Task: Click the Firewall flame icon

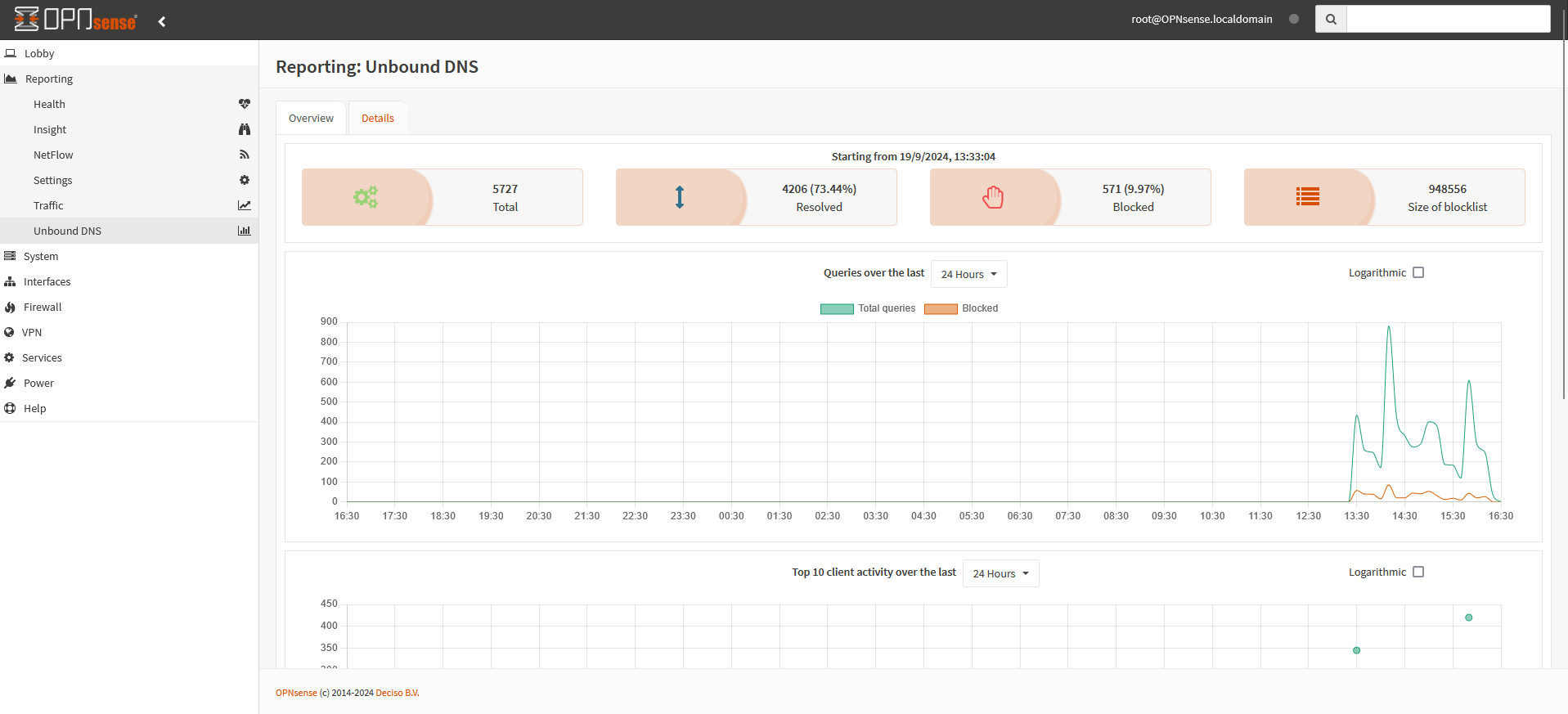Action: 10,307
